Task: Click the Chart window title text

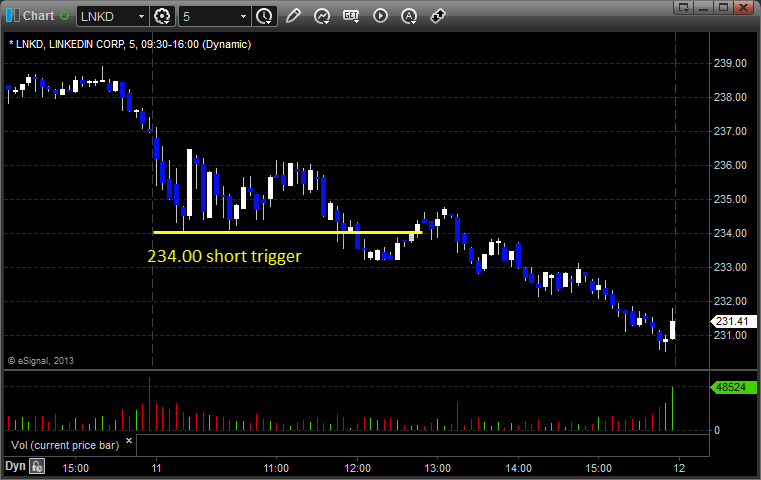Action: point(39,16)
